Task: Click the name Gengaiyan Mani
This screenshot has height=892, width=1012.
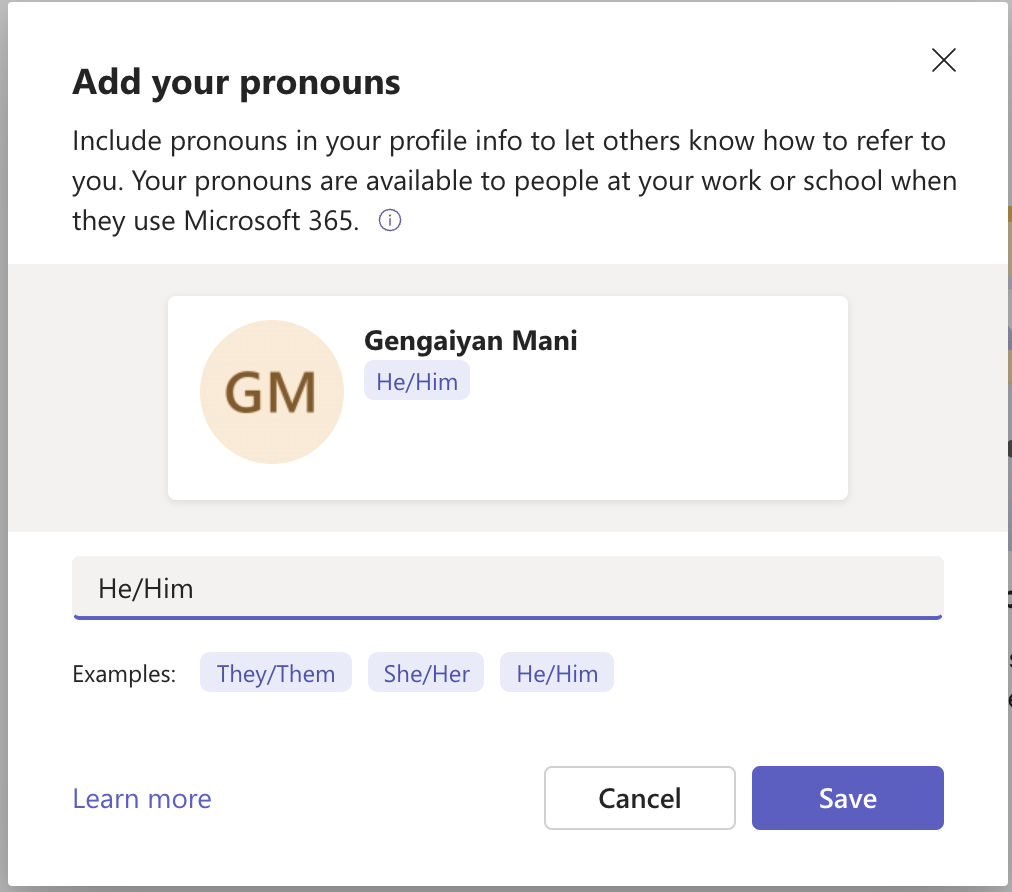Action: pyautogui.click(x=471, y=341)
